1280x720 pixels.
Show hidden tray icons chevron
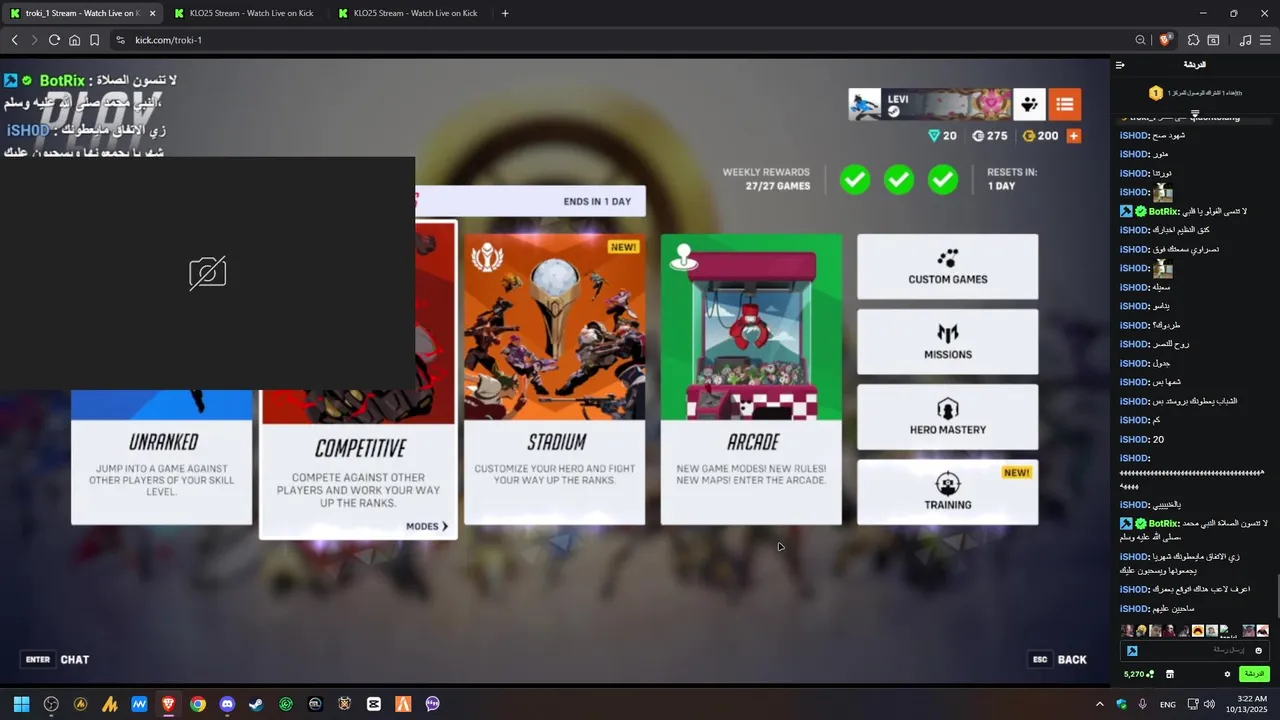tap(1099, 704)
